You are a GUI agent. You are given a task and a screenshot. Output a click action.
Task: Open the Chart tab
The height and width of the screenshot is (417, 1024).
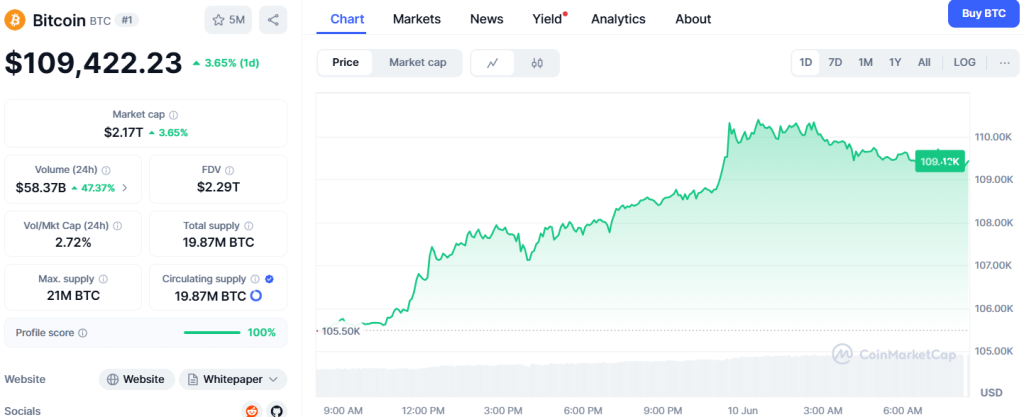[x=347, y=19]
